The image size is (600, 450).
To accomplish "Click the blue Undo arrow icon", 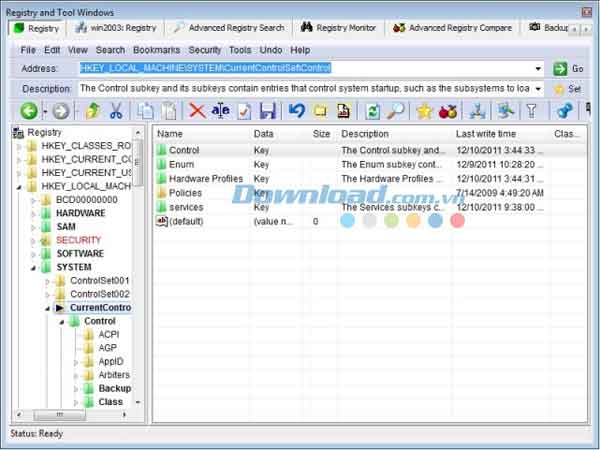I will (297, 111).
